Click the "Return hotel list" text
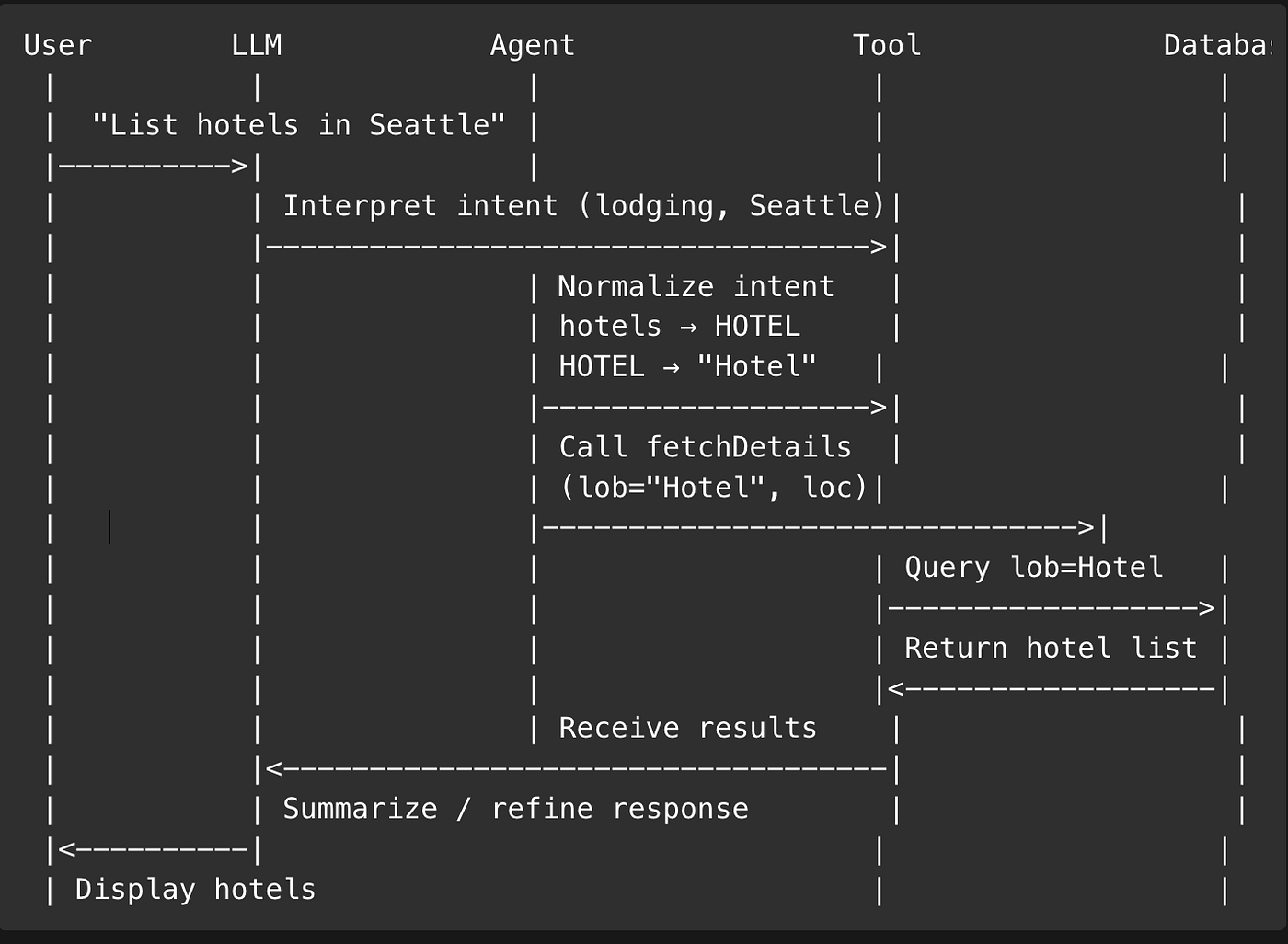The width and height of the screenshot is (1288, 944). tap(1051, 648)
